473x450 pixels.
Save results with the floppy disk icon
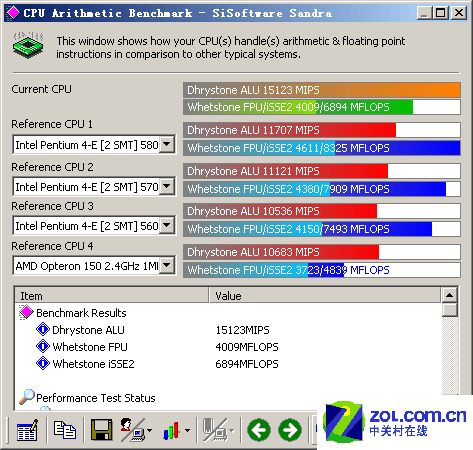coord(102,430)
